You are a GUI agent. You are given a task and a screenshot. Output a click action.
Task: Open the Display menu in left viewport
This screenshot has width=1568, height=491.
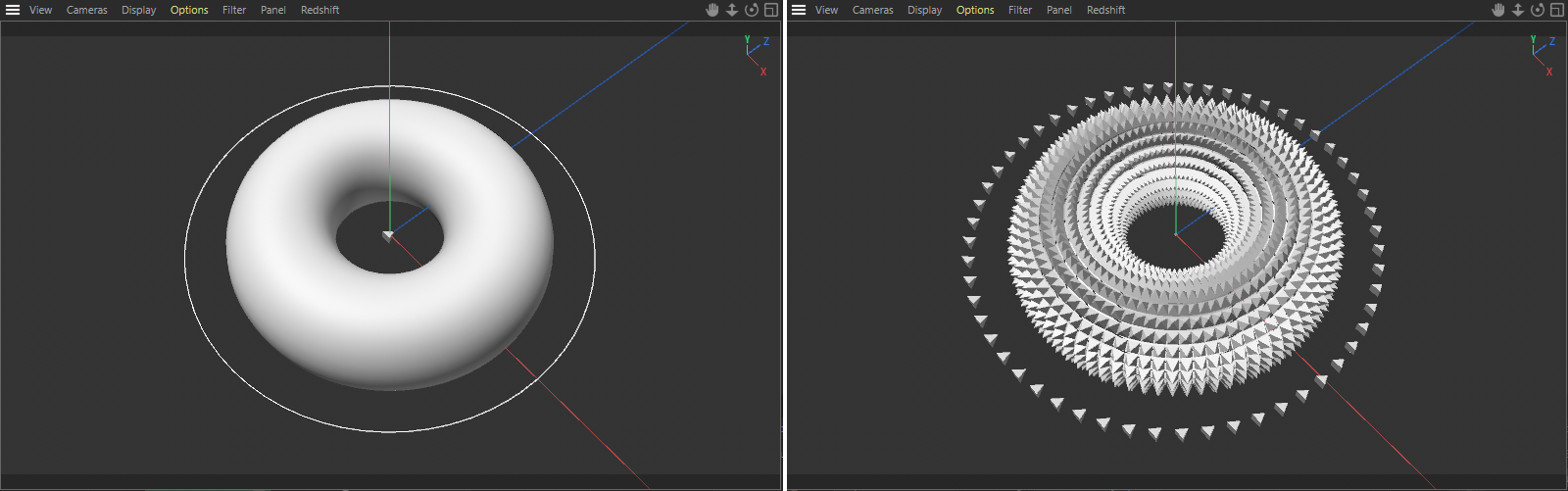coord(138,10)
